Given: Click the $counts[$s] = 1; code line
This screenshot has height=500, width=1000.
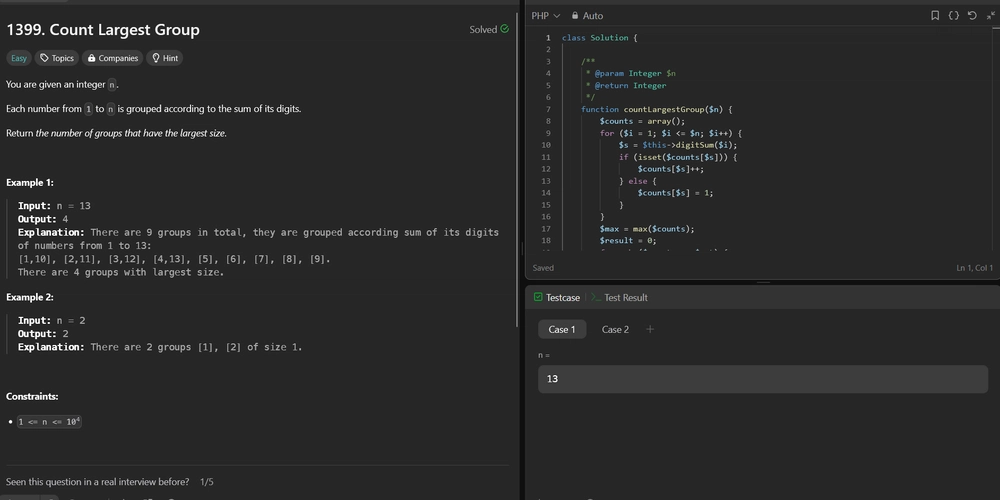Looking at the screenshot, I should 675,193.
